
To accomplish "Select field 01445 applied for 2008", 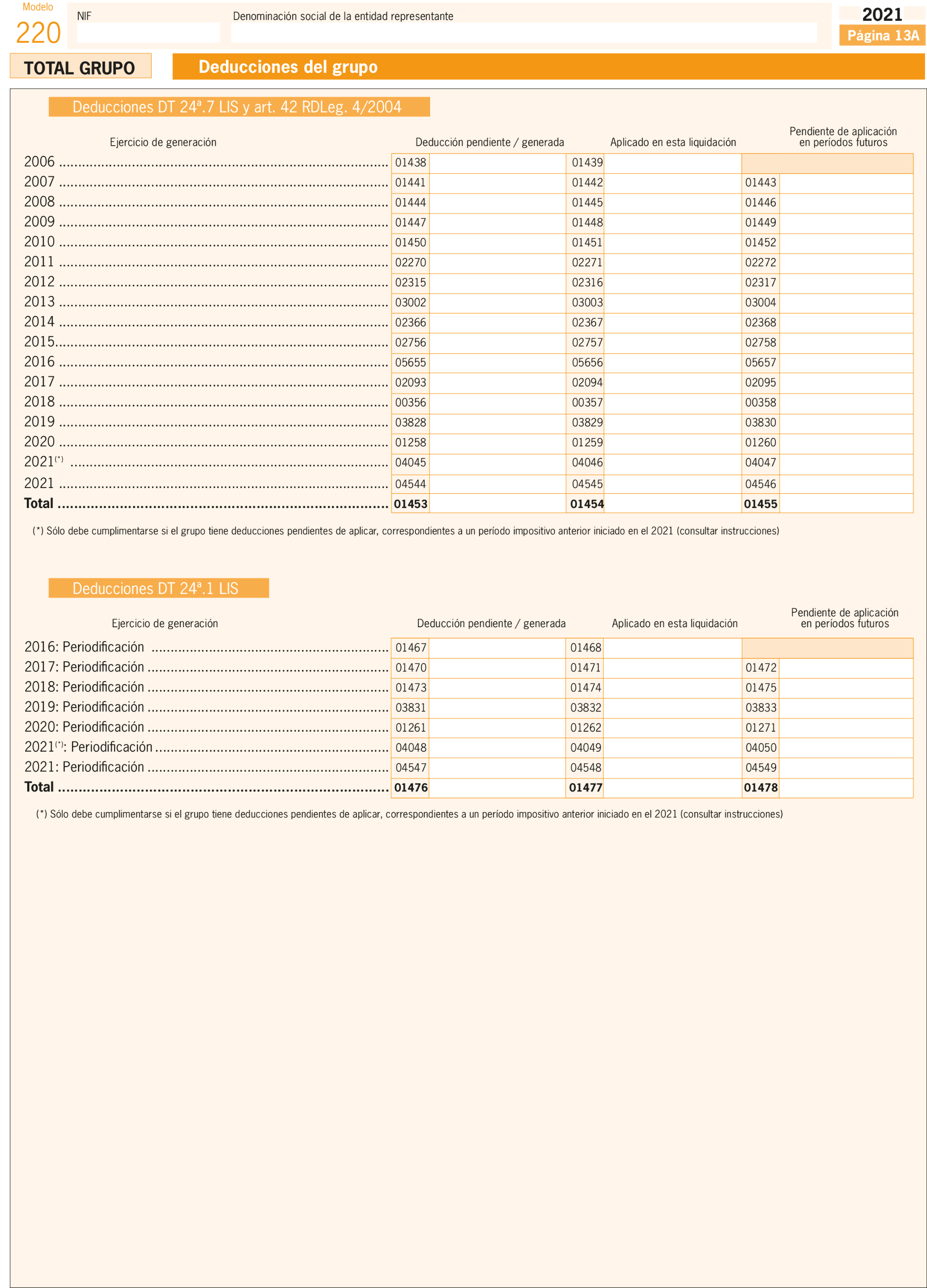I will (672, 203).
